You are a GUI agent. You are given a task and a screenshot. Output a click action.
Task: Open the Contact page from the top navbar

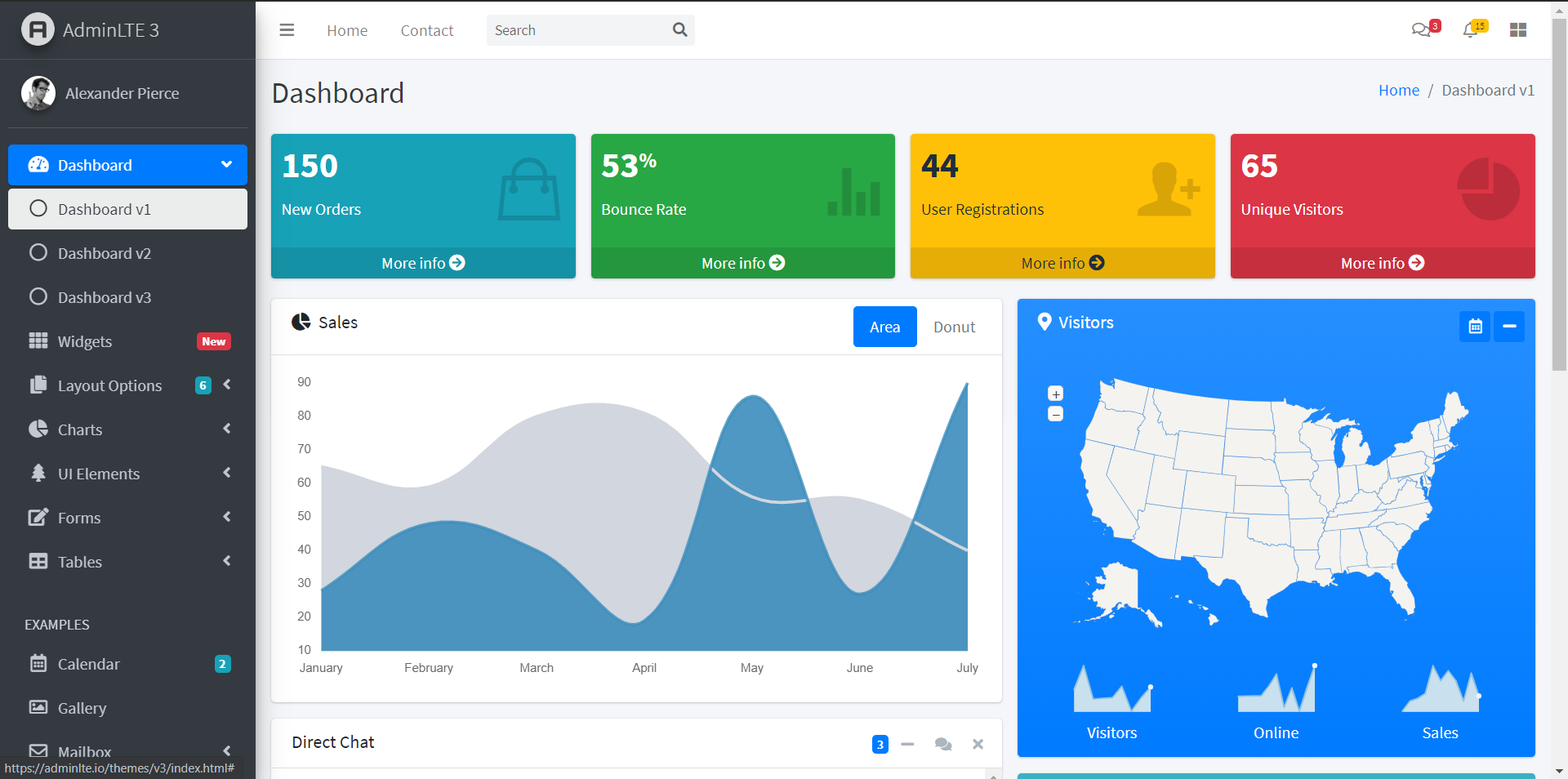pyautogui.click(x=426, y=30)
